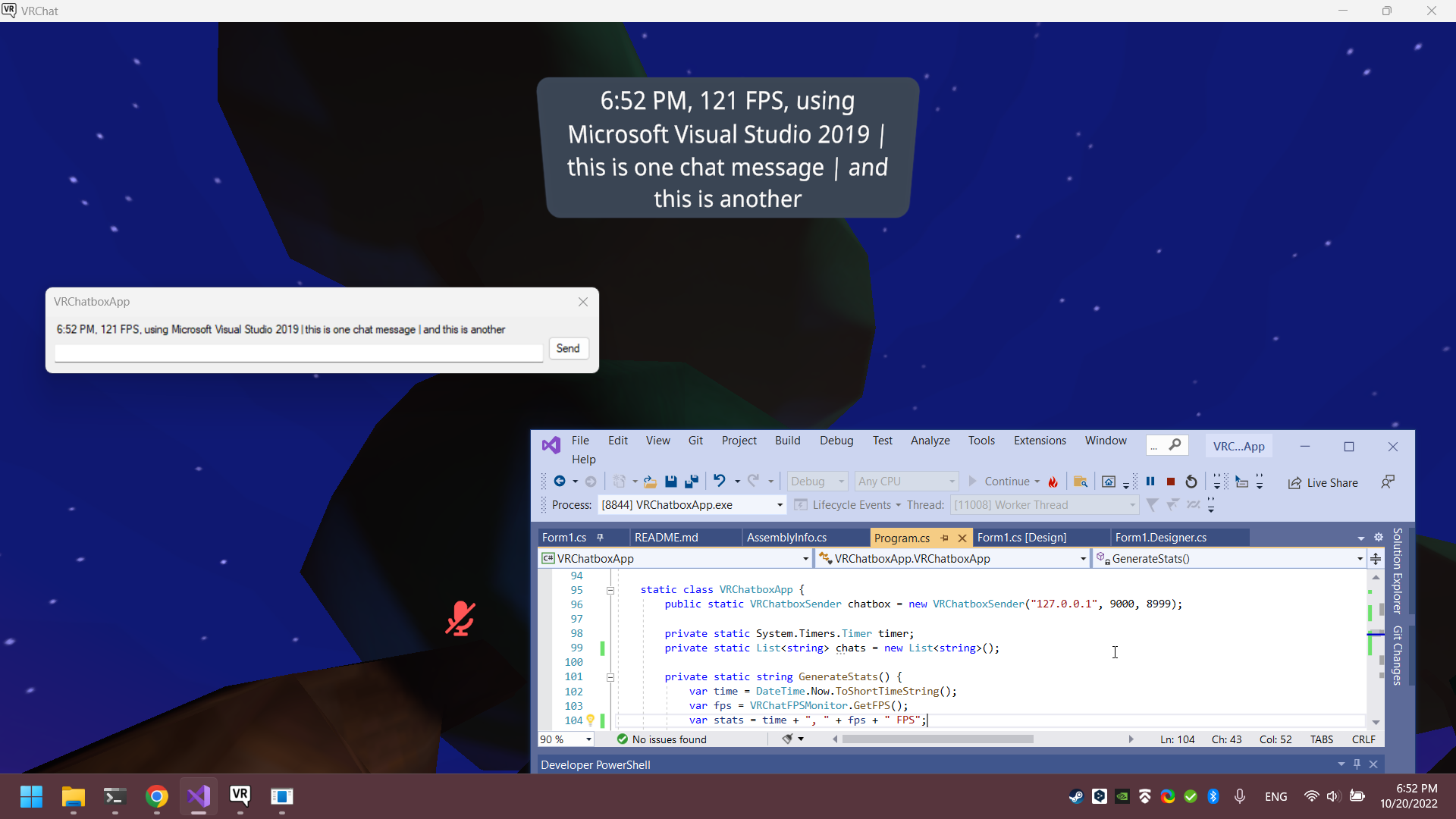Click the code cleanup broom icon in status strip
This screenshot has height=819, width=1456.
787,739
